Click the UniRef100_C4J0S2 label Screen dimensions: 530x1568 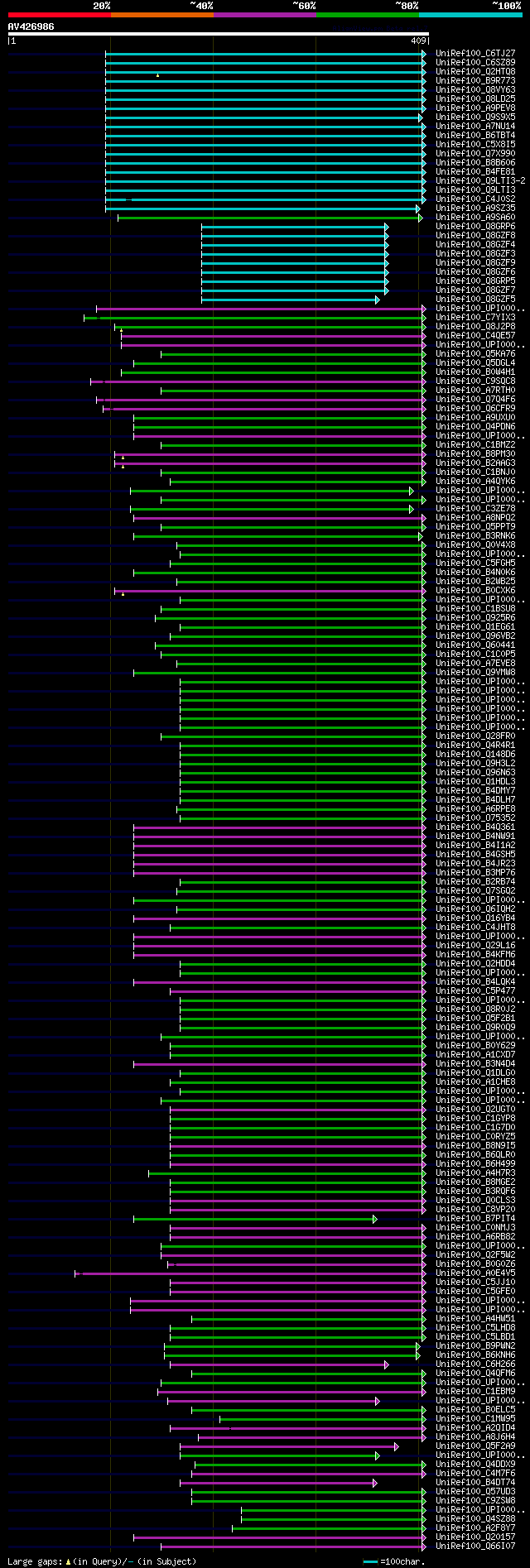pyautogui.click(x=475, y=199)
